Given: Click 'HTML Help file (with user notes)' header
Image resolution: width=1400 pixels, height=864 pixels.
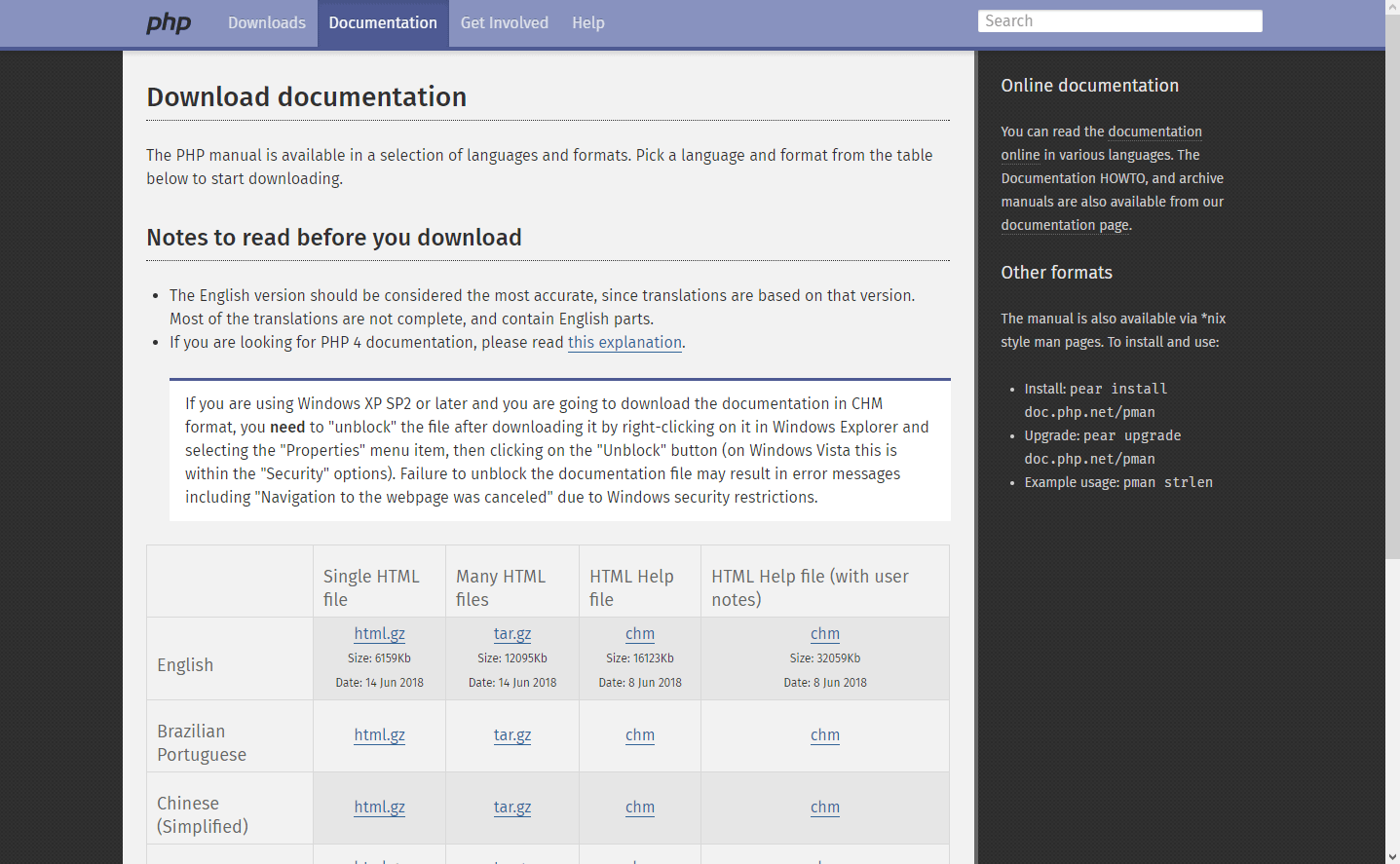Looking at the screenshot, I should (811, 587).
